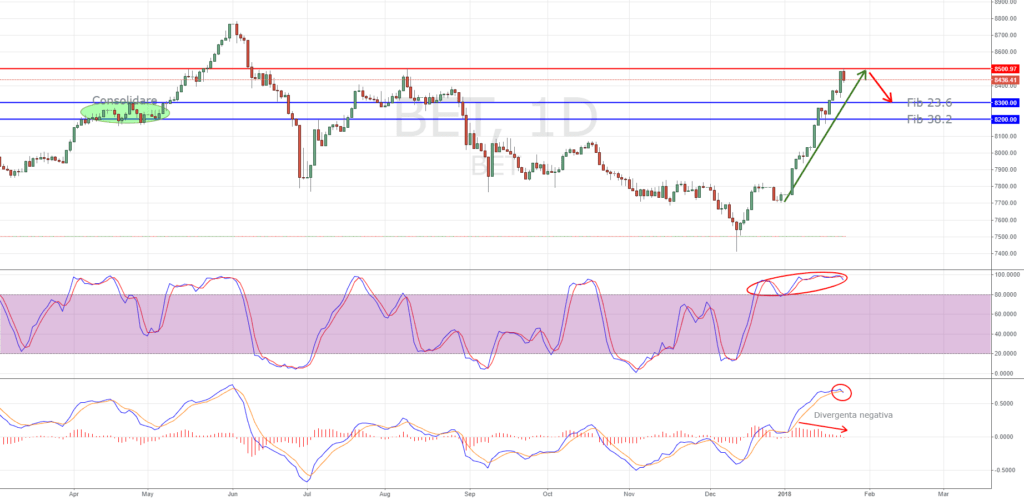Click Feb on the time axis

click(x=868, y=493)
